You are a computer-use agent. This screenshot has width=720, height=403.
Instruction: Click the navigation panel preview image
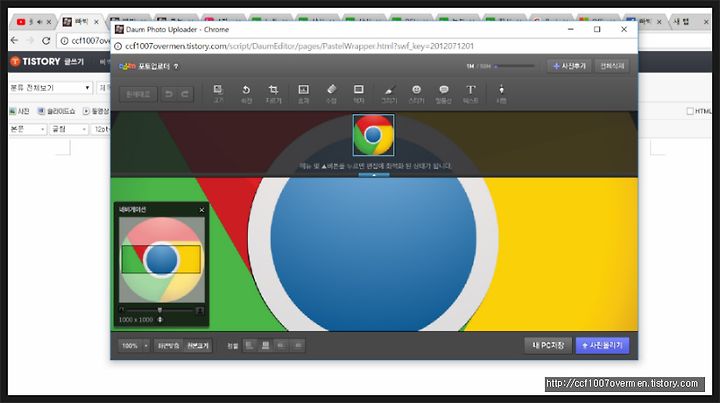[x=161, y=259]
